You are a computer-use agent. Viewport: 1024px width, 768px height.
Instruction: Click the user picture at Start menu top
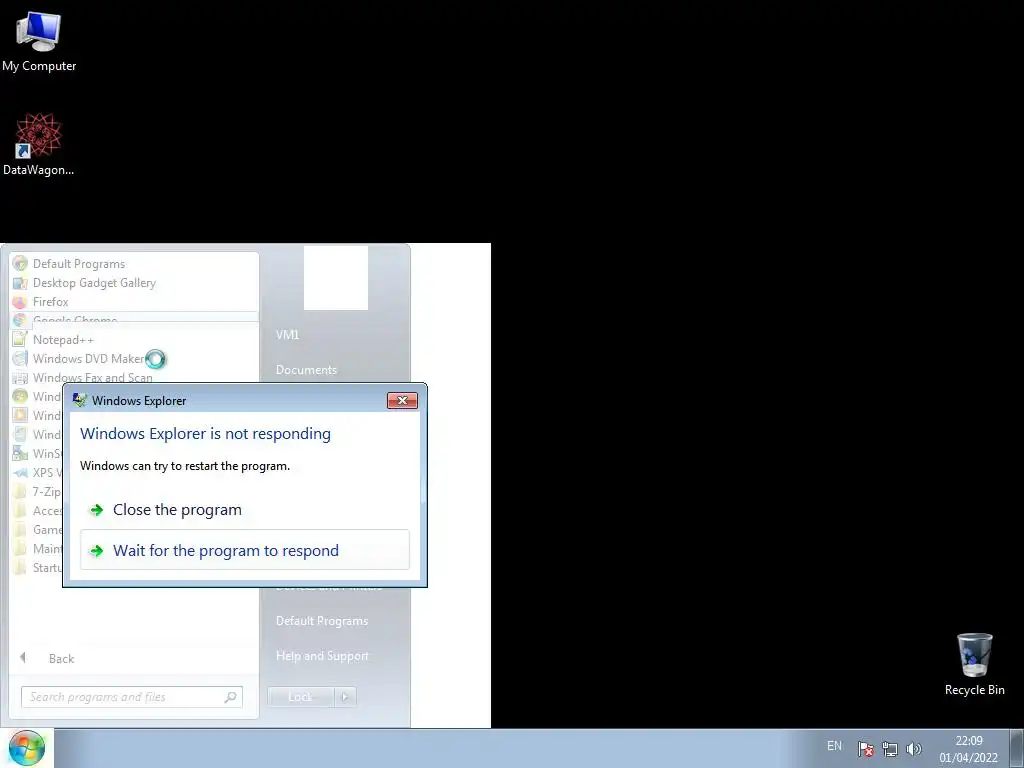336,278
